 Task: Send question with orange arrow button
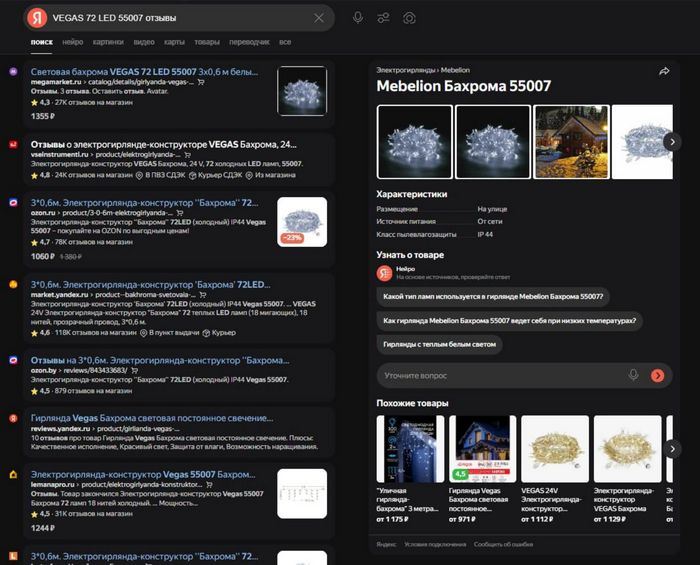[x=657, y=375]
